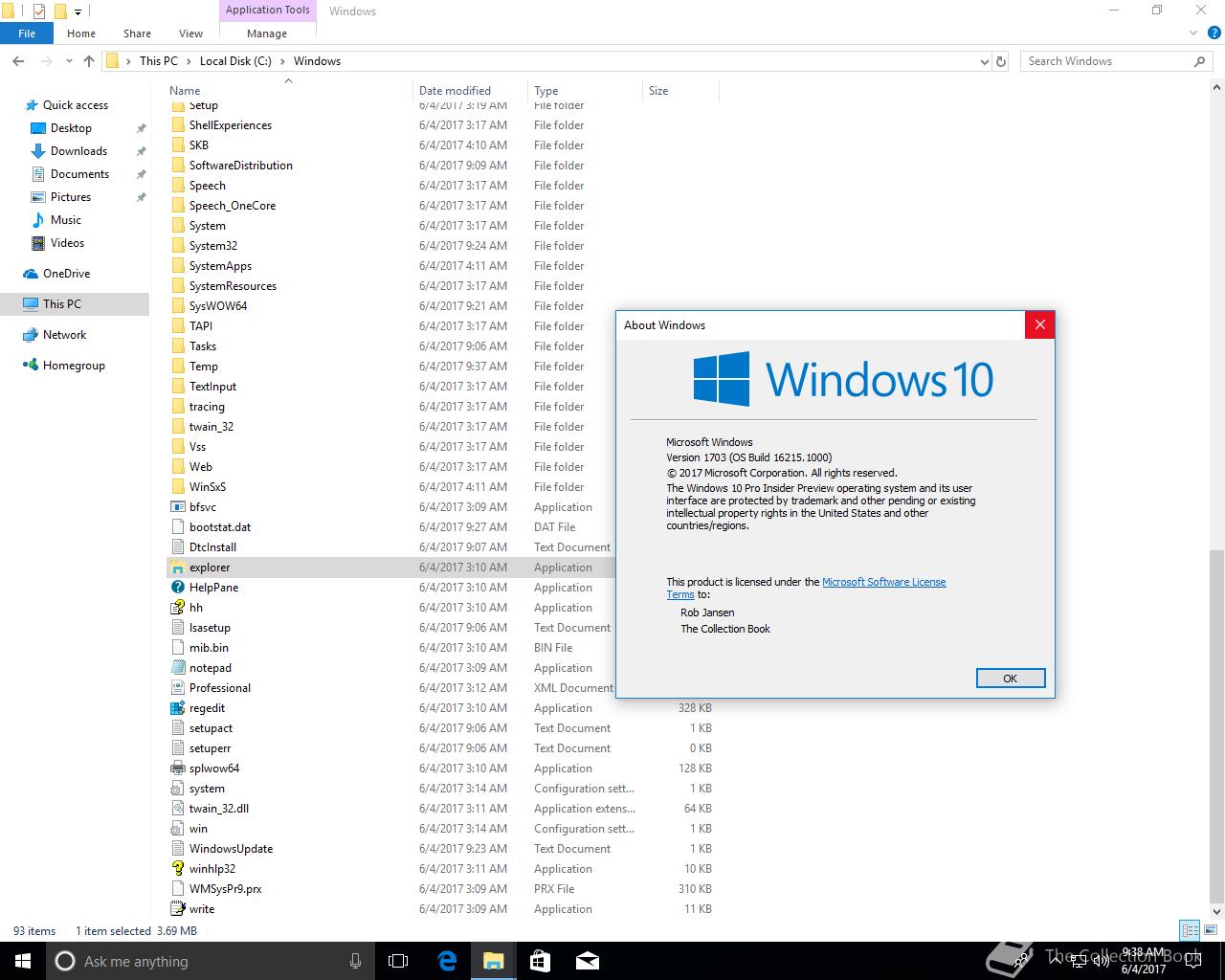Click the Cortana microphone icon
Viewport: 1225px width, 980px height.
(x=356, y=961)
